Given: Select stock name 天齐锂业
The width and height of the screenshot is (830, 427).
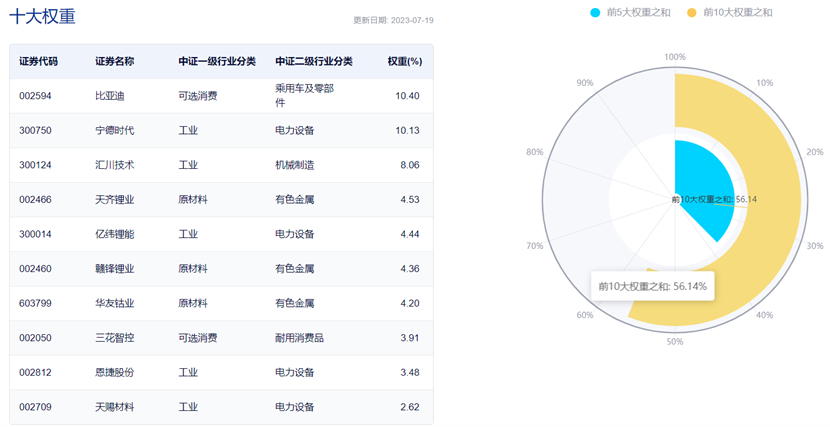Looking at the screenshot, I should pyautogui.click(x=115, y=199).
